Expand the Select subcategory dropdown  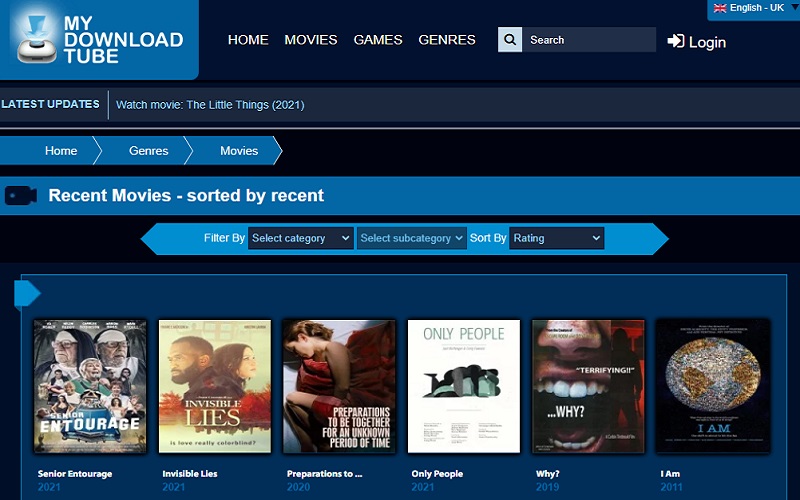coord(411,238)
